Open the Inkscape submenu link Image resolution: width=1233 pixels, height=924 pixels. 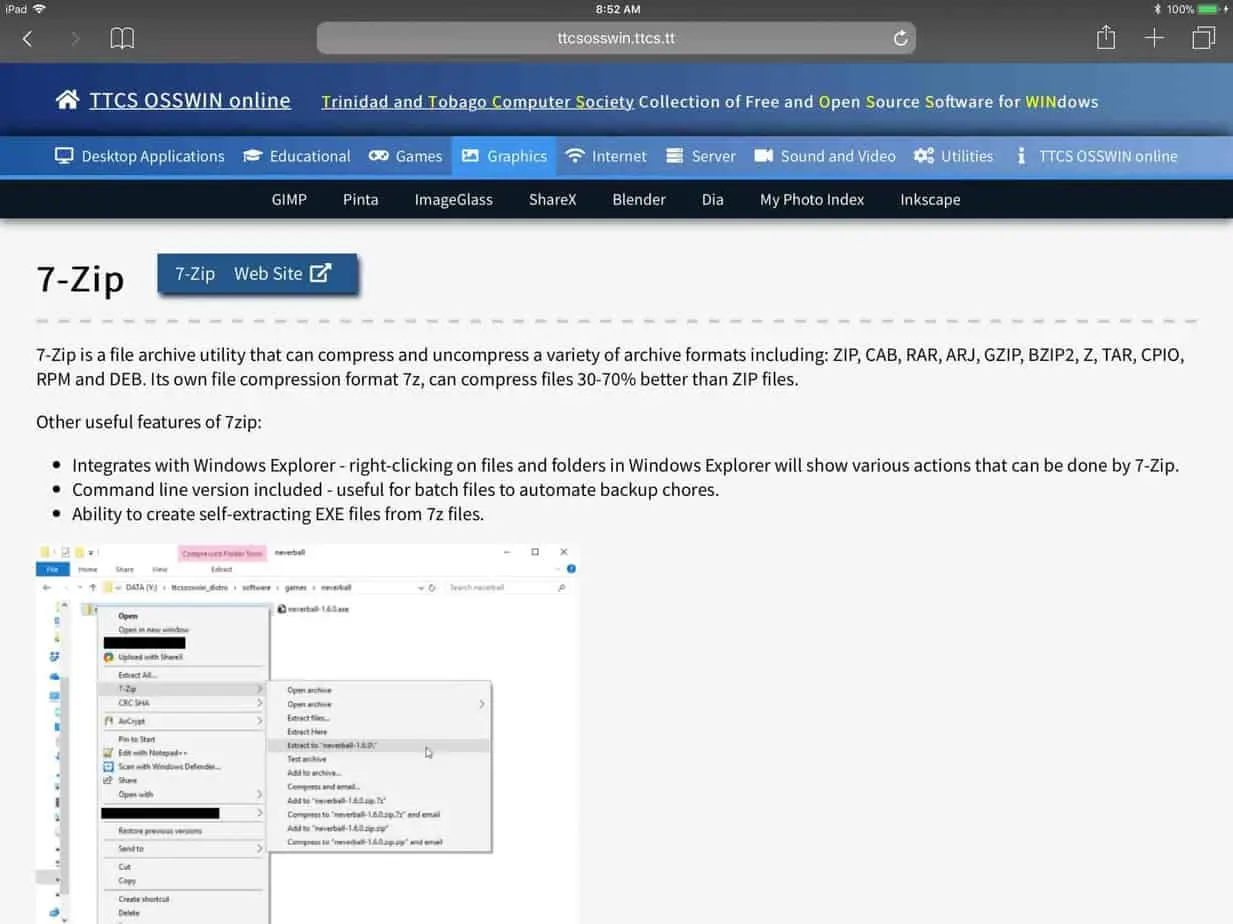coord(929,199)
